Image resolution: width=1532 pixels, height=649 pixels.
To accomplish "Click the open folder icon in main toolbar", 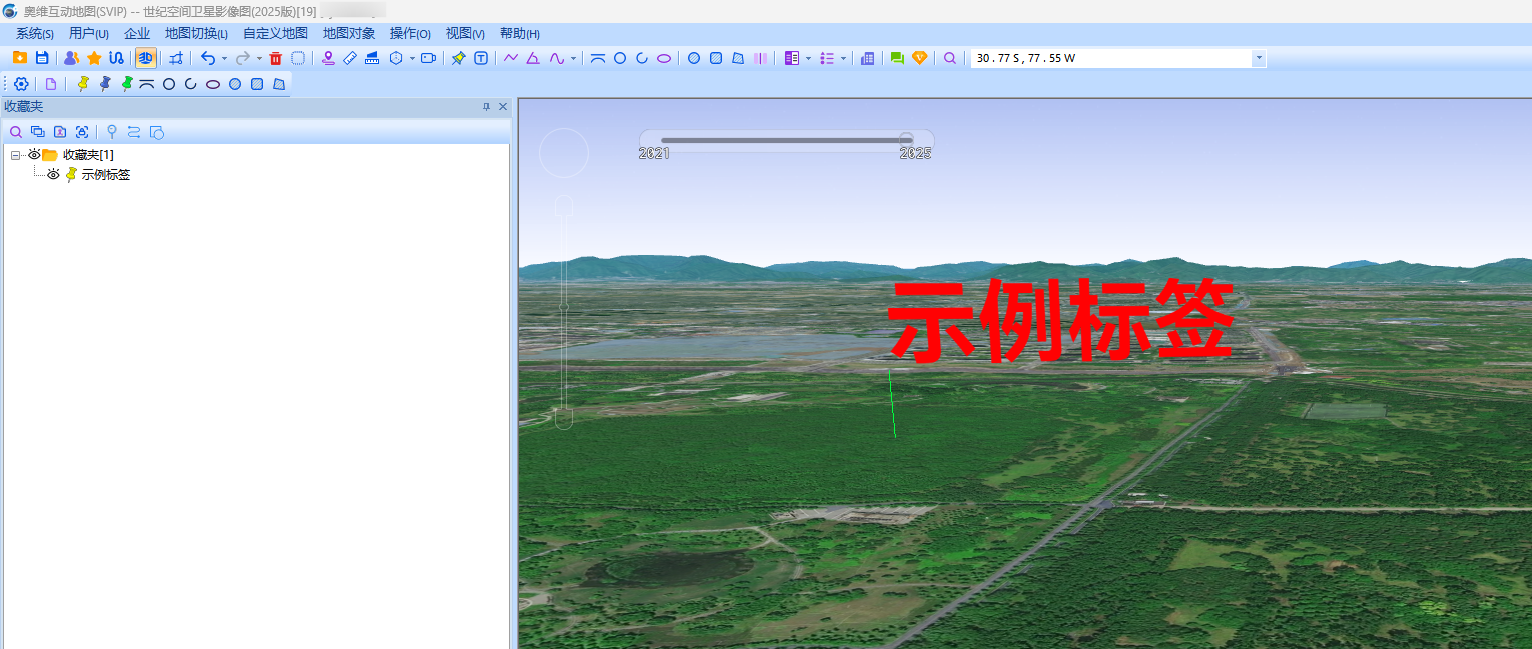I will pos(20,58).
